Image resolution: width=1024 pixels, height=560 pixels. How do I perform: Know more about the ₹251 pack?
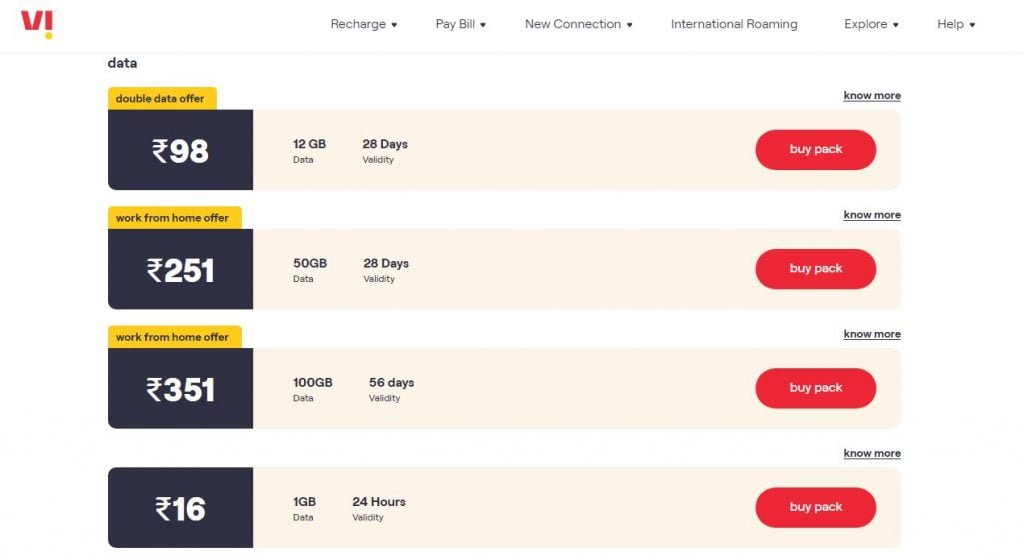click(872, 215)
